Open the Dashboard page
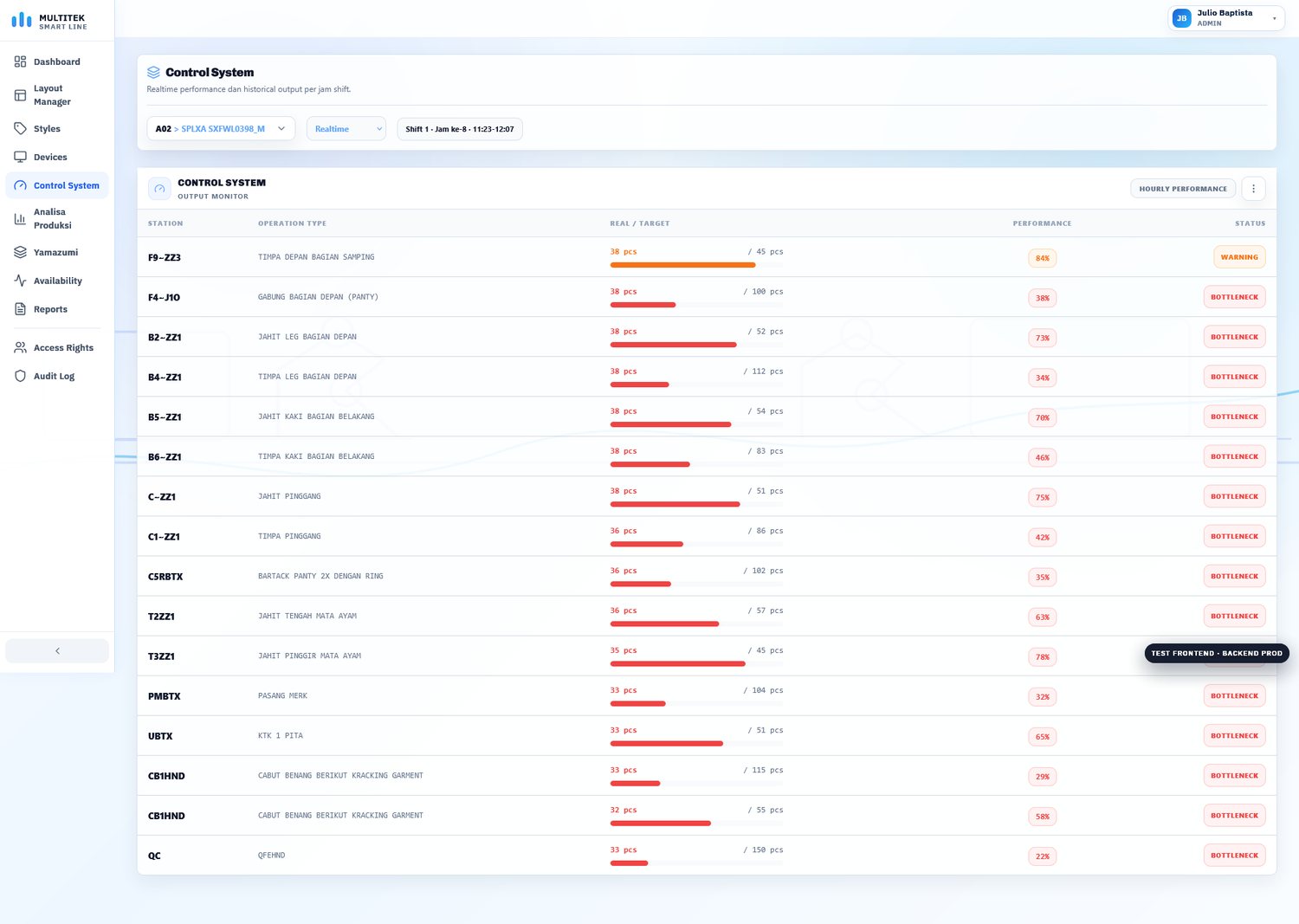1299x924 pixels. pyautogui.click(x=57, y=61)
